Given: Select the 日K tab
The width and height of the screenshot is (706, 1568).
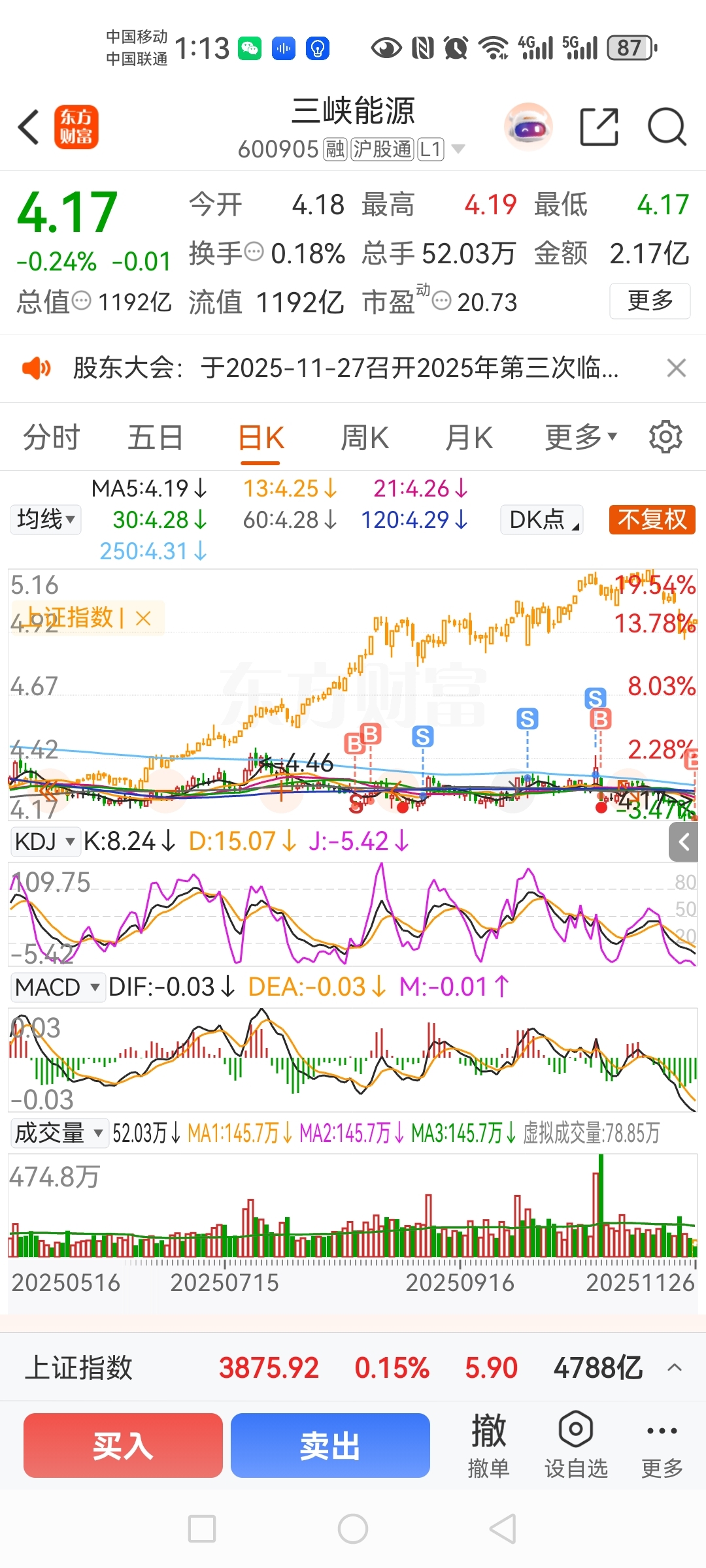Looking at the screenshot, I should tap(260, 437).
